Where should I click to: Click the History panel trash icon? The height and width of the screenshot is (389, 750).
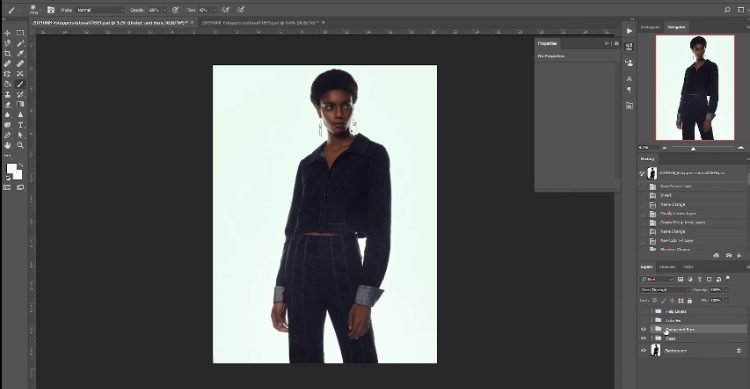click(739, 256)
